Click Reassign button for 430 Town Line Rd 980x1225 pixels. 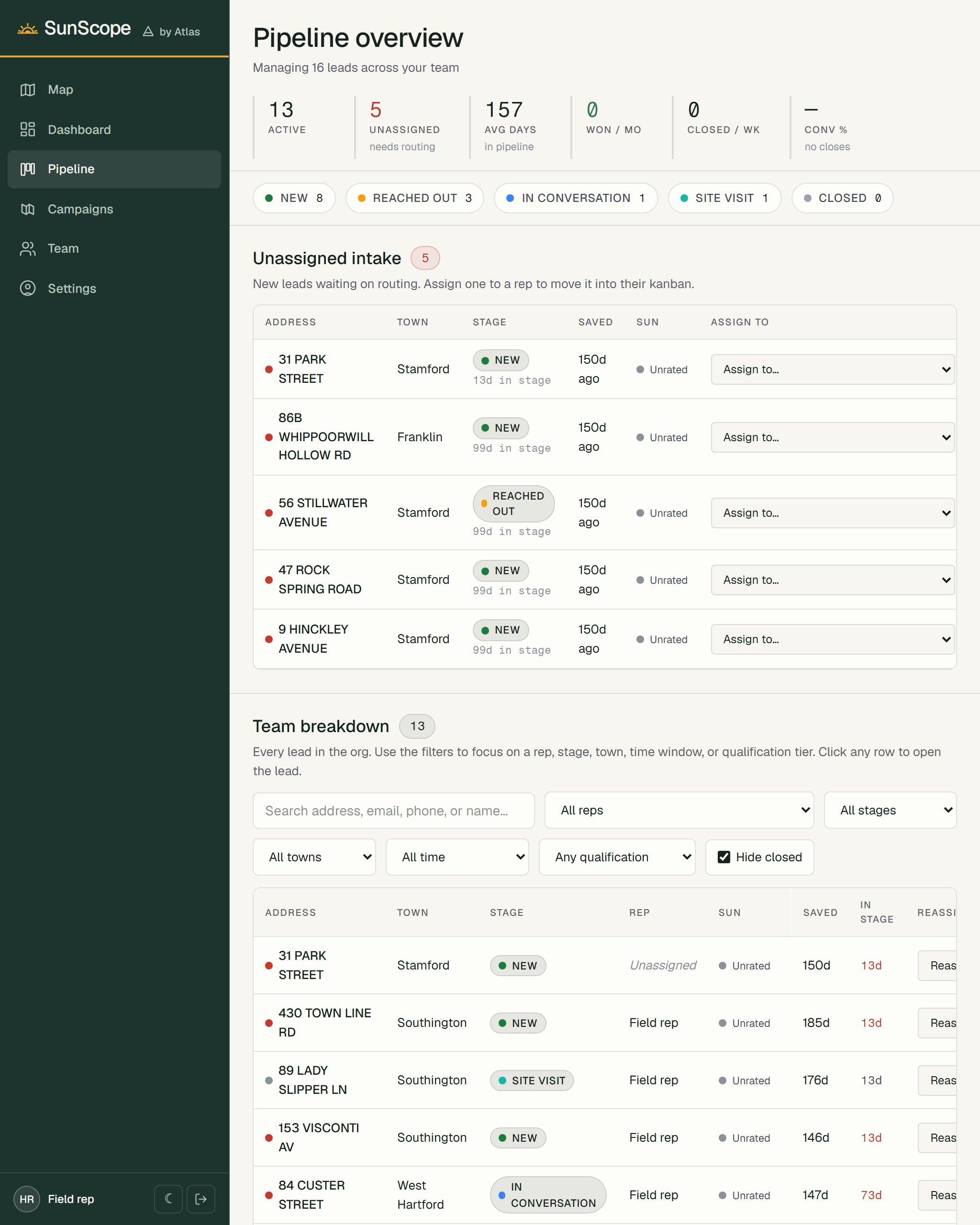click(x=937, y=1023)
